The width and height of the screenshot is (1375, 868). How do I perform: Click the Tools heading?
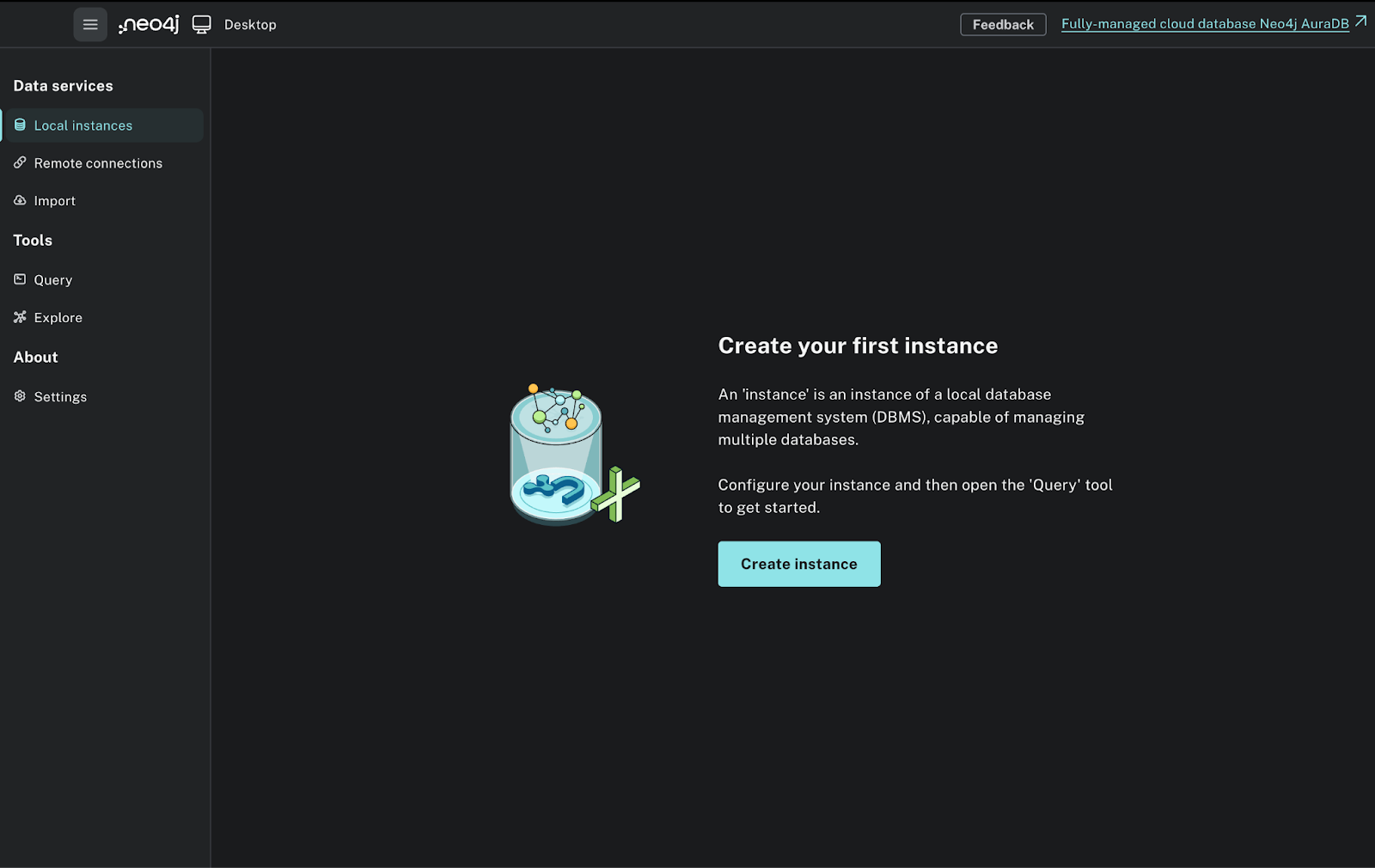[33, 241]
